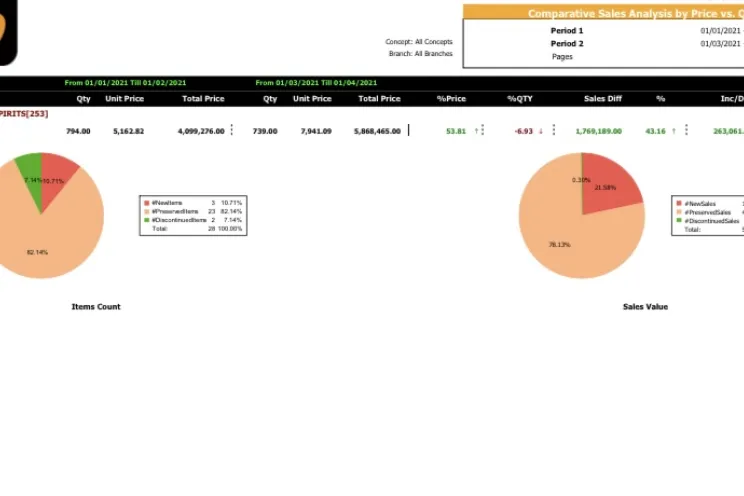Viewport: 744px width, 496px height.
Task: Click the Period 2 date 01/03/2021
Action: tap(720, 43)
